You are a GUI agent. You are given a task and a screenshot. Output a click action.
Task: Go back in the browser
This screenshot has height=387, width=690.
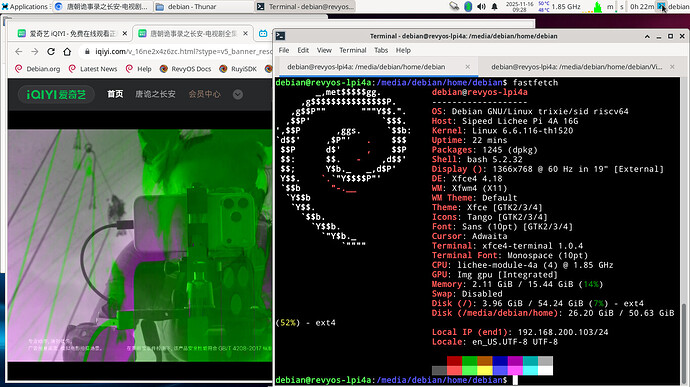click(18, 52)
